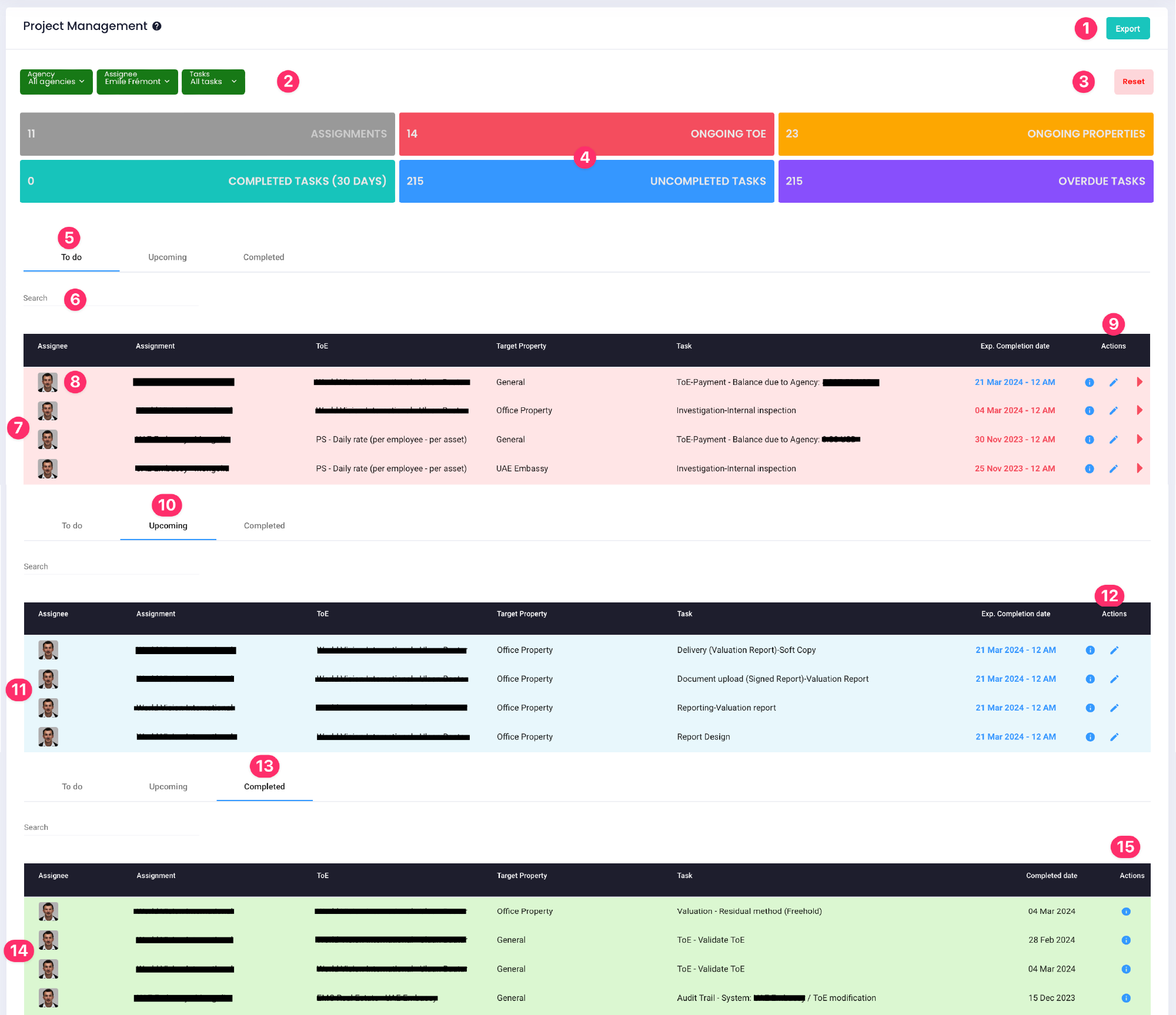Click edit pencil for Report Design task
The width and height of the screenshot is (1176, 1015).
(1114, 737)
